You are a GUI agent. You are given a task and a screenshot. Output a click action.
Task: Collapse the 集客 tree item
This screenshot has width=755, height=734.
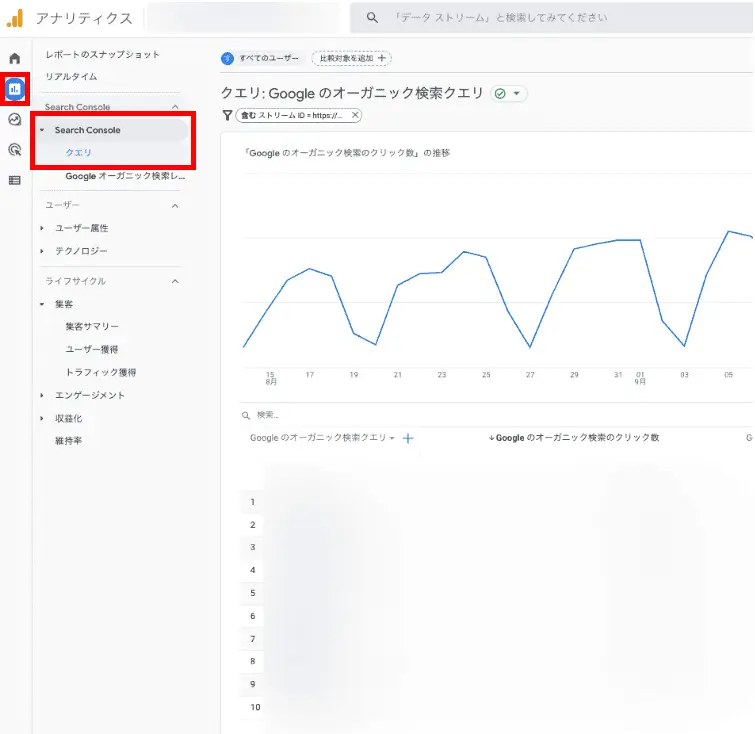42,304
